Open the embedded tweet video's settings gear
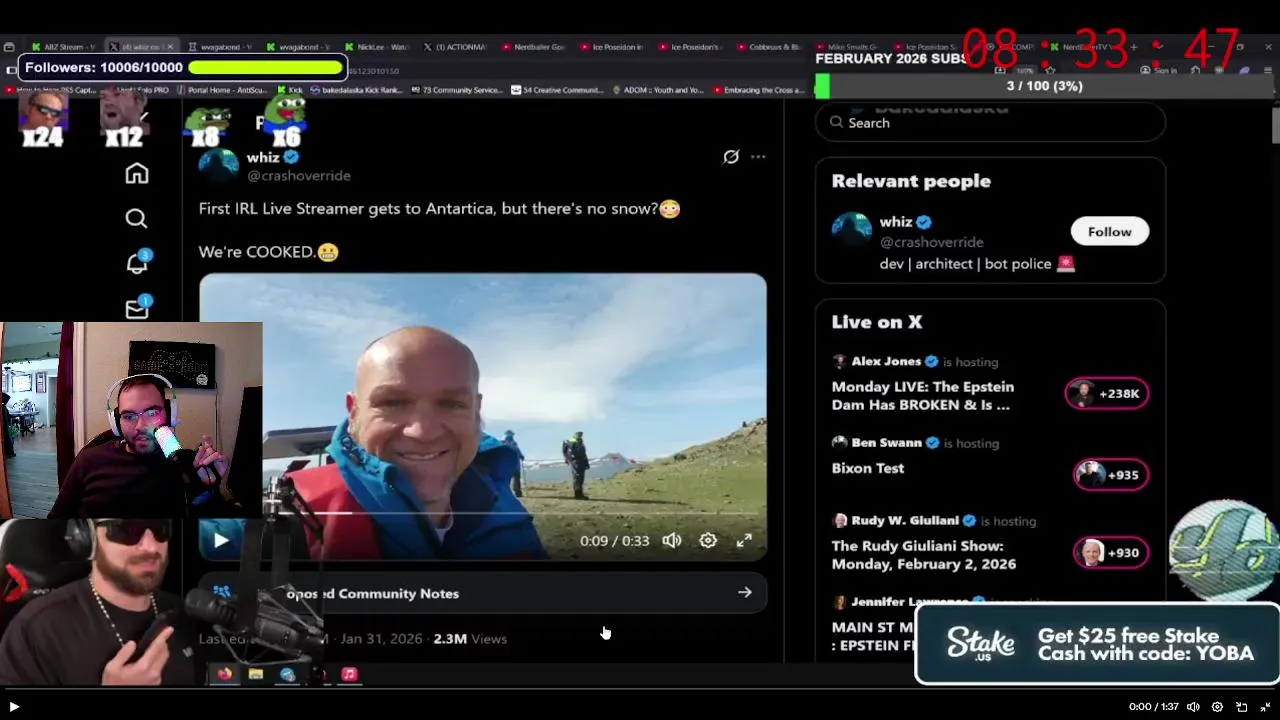Viewport: 1280px width, 720px height. [x=708, y=540]
